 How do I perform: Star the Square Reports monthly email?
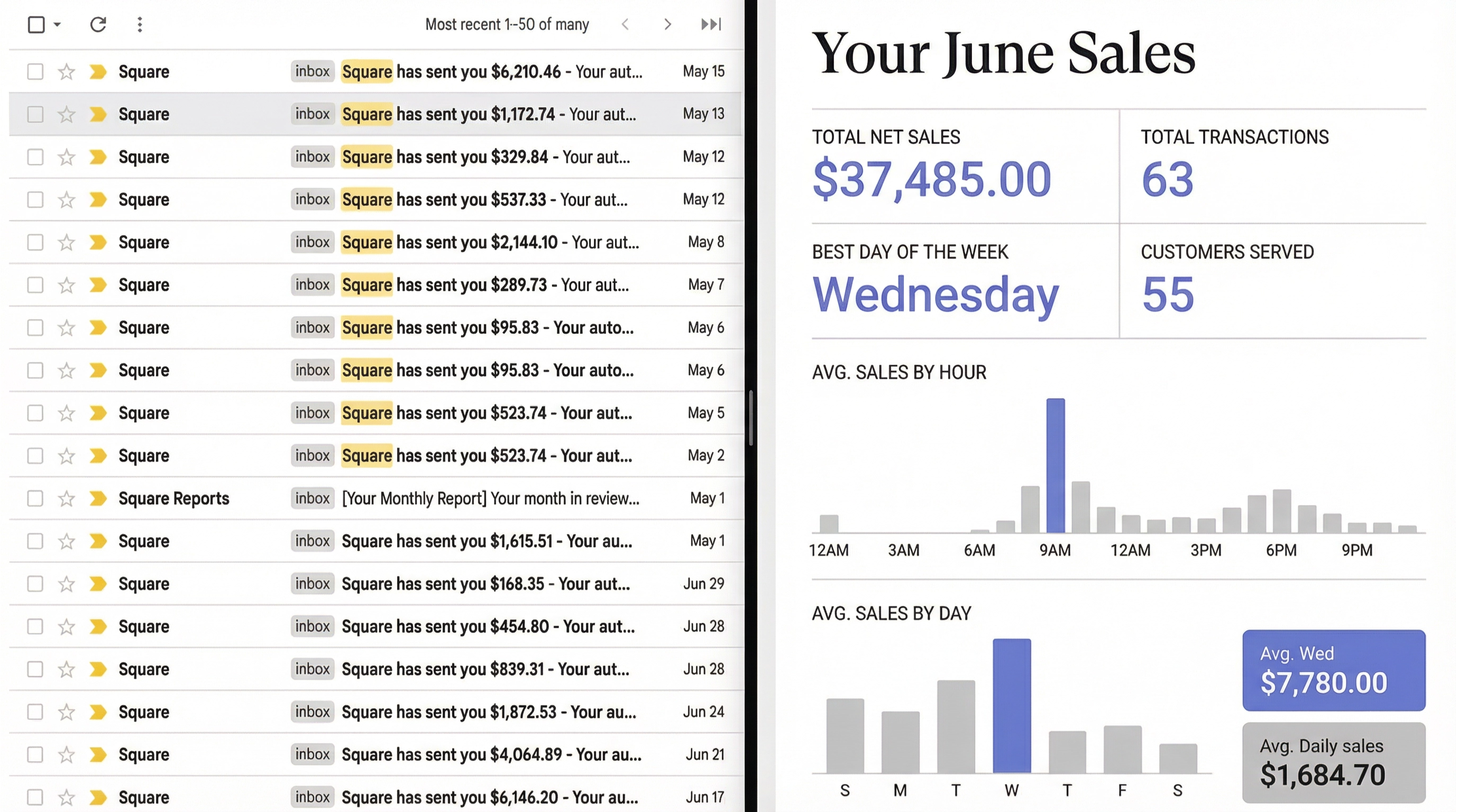[x=67, y=499]
